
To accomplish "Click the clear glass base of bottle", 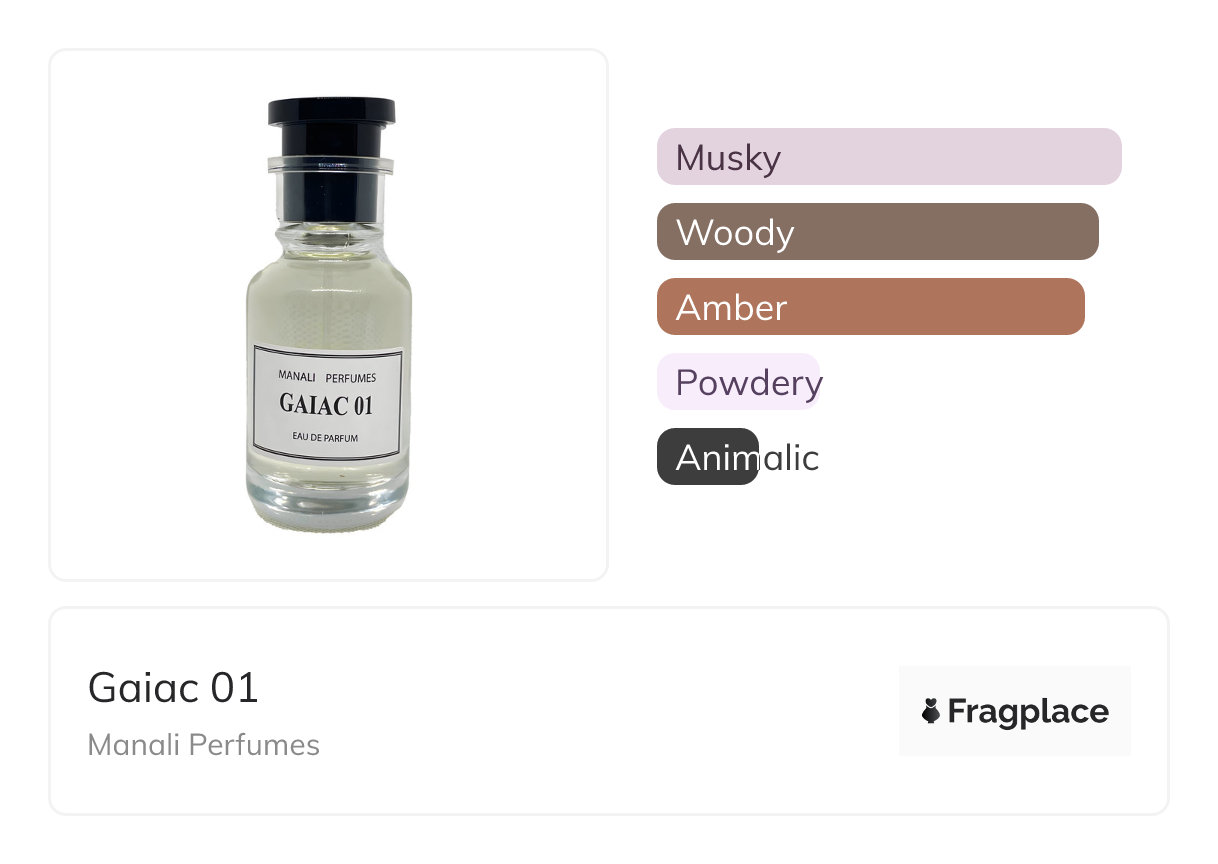I will 327,505.
